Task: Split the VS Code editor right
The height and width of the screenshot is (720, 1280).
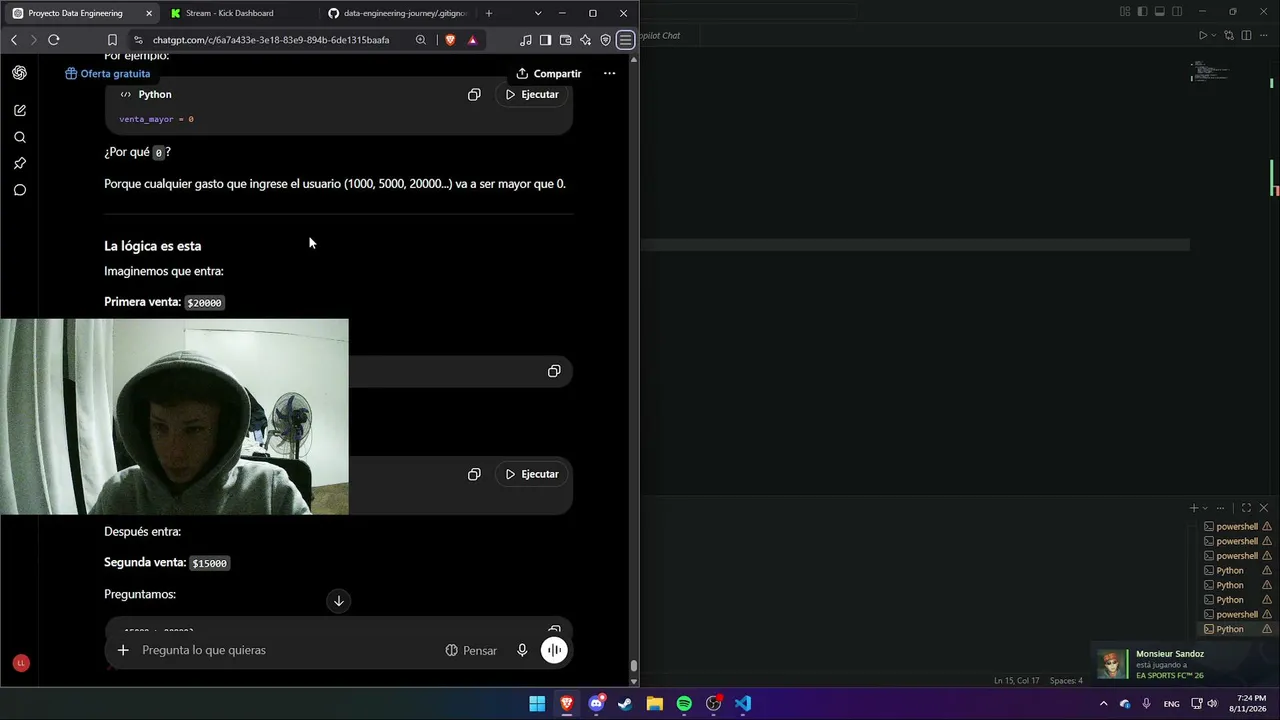Action: (x=1246, y=35)
